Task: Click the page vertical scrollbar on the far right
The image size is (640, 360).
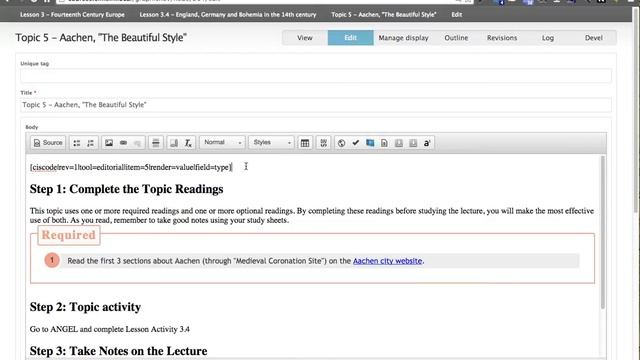Action: 635,110
